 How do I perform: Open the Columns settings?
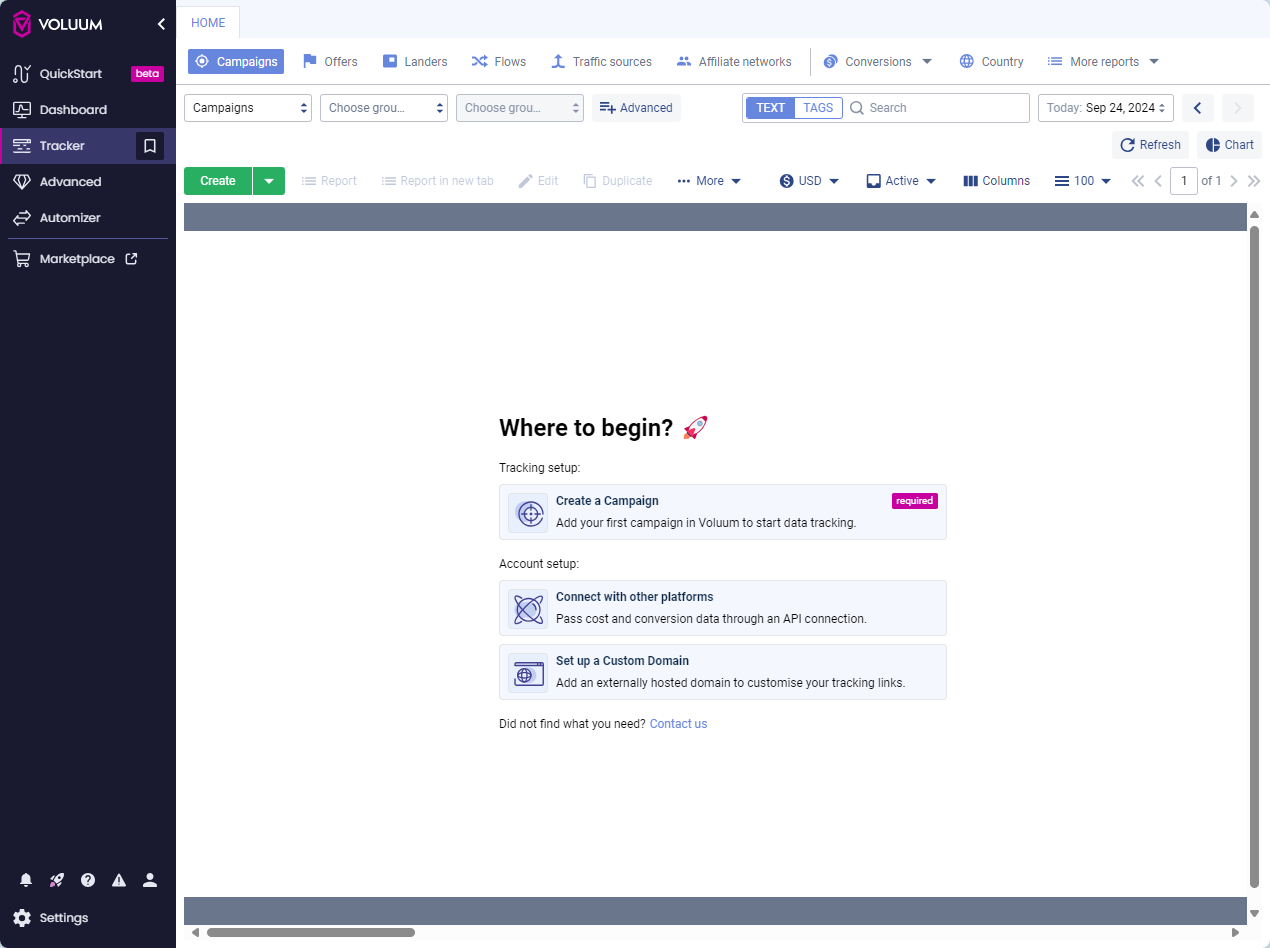996,181
